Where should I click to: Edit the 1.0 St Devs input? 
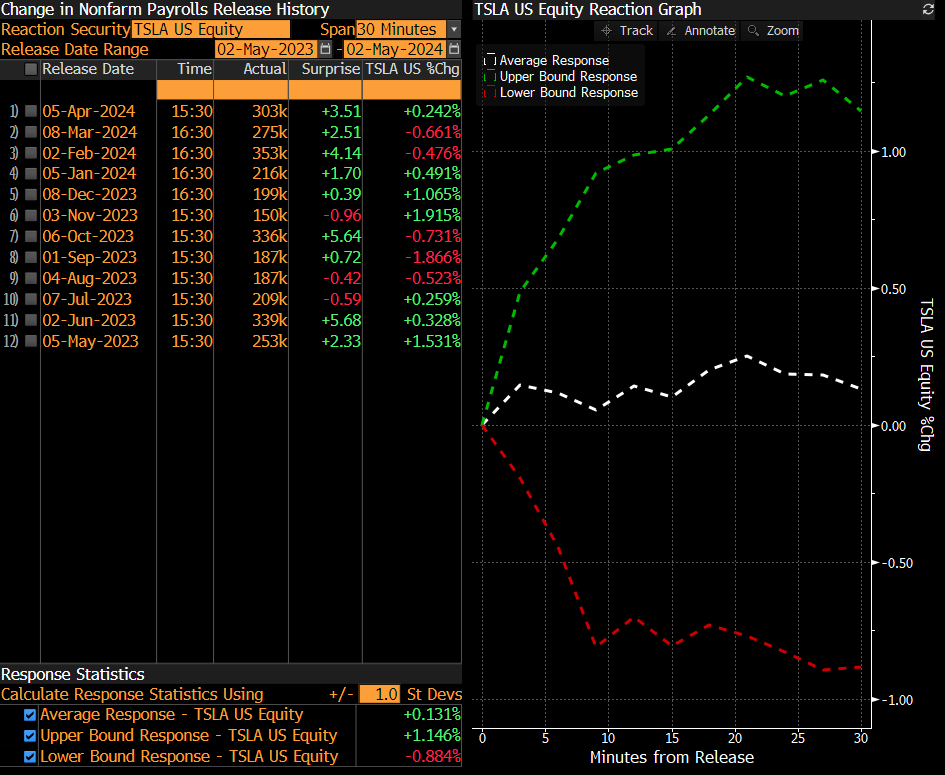[379, 694]
